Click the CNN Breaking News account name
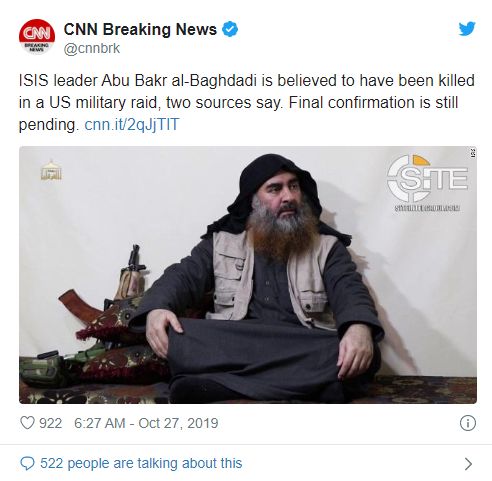Image resolution: width=492 pixels, height=481 pixels. point(140,29)
